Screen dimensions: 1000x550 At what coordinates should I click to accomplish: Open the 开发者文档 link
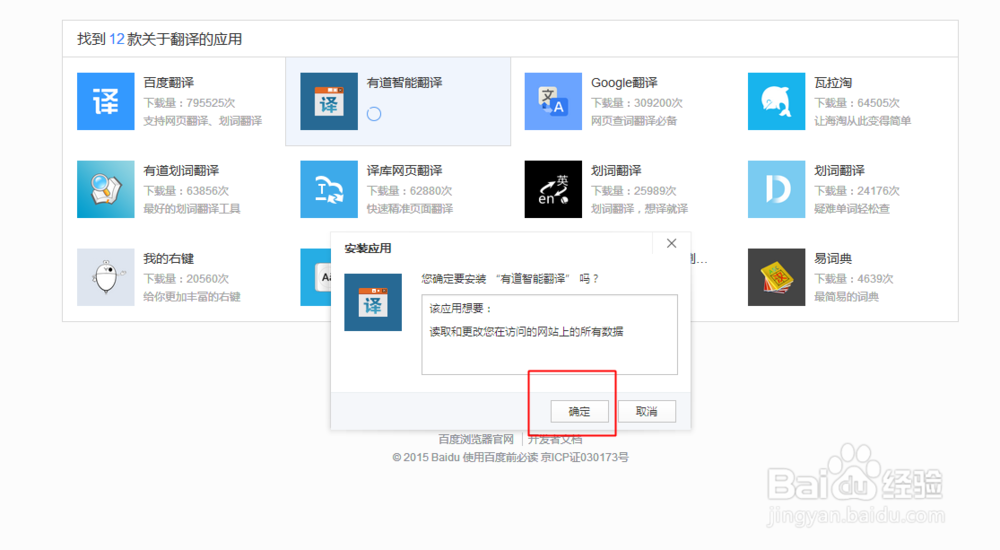(x=554, y=439)
